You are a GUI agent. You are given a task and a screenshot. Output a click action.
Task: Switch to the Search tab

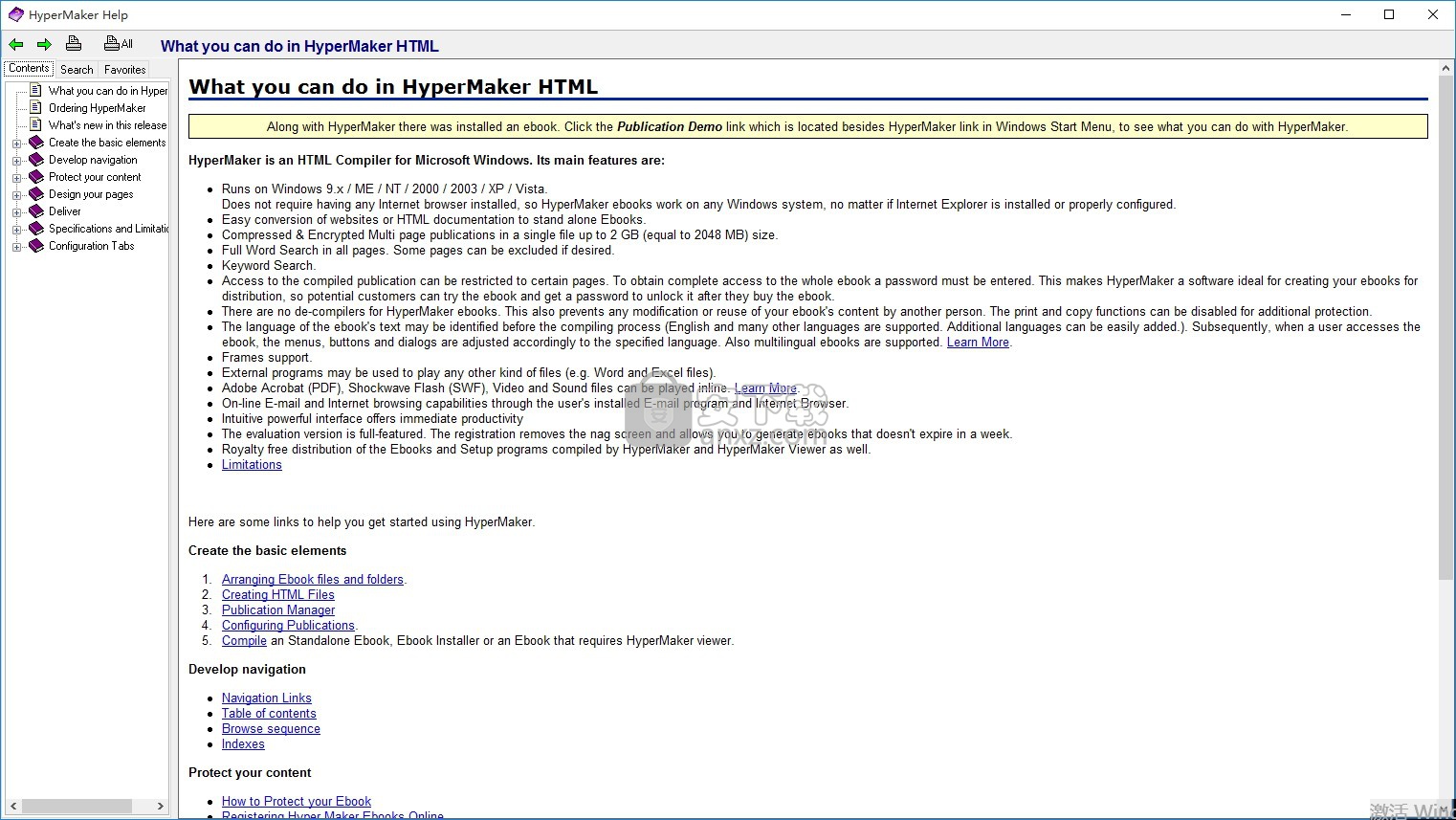tap(77, 70)
